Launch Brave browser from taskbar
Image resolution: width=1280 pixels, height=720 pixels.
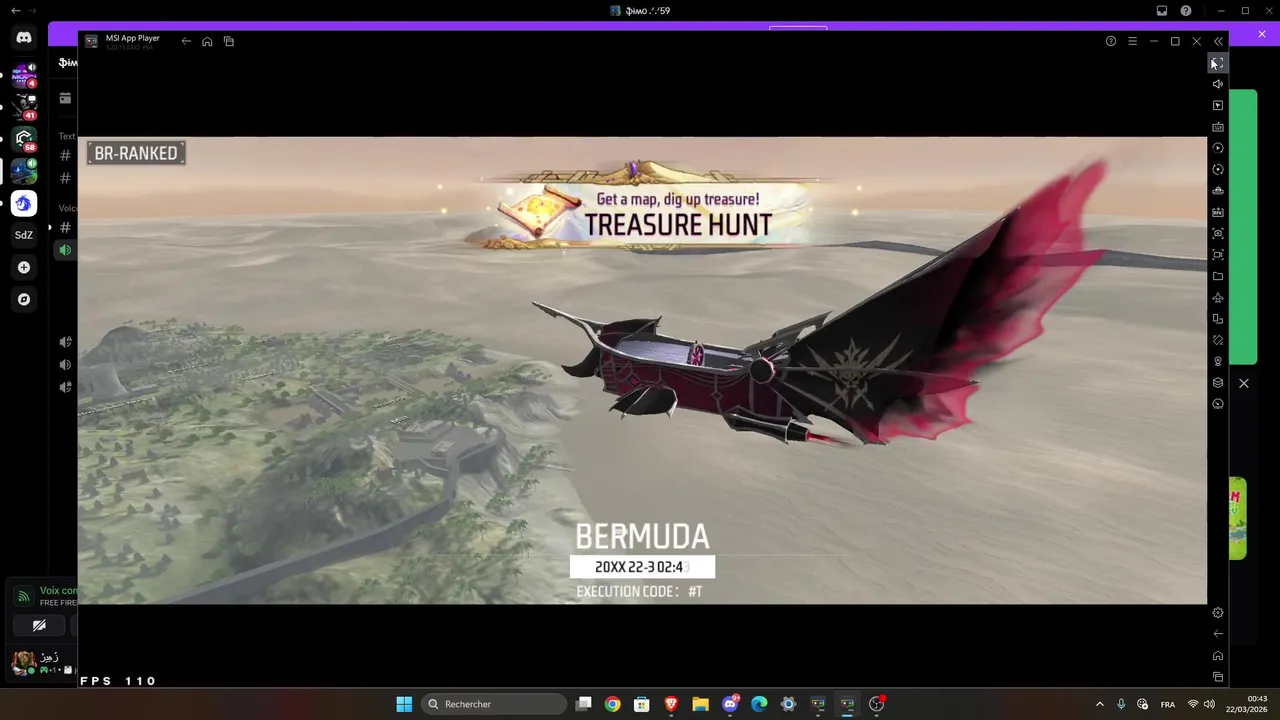671,704
